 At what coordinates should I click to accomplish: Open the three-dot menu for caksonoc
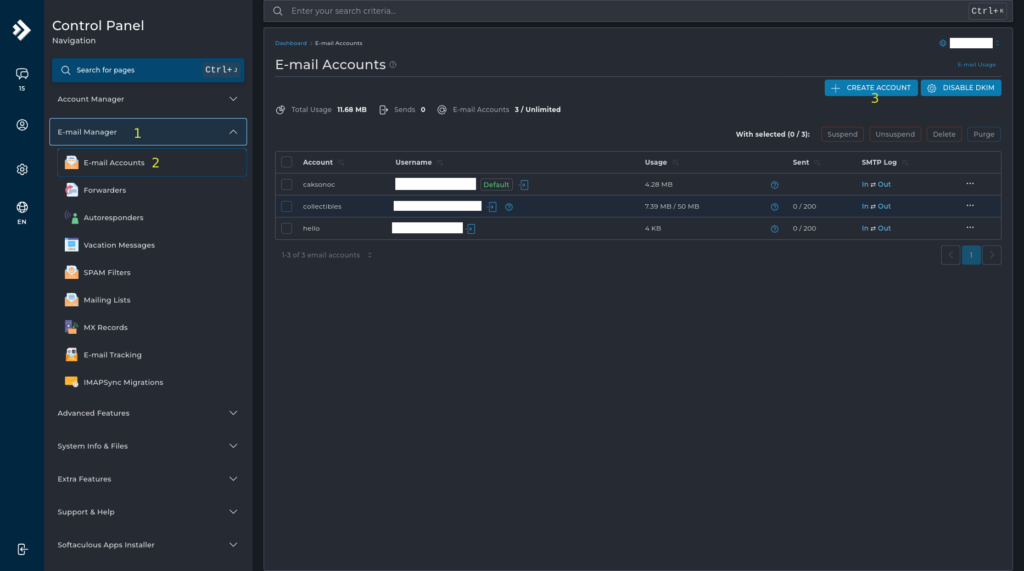[970, 184]
